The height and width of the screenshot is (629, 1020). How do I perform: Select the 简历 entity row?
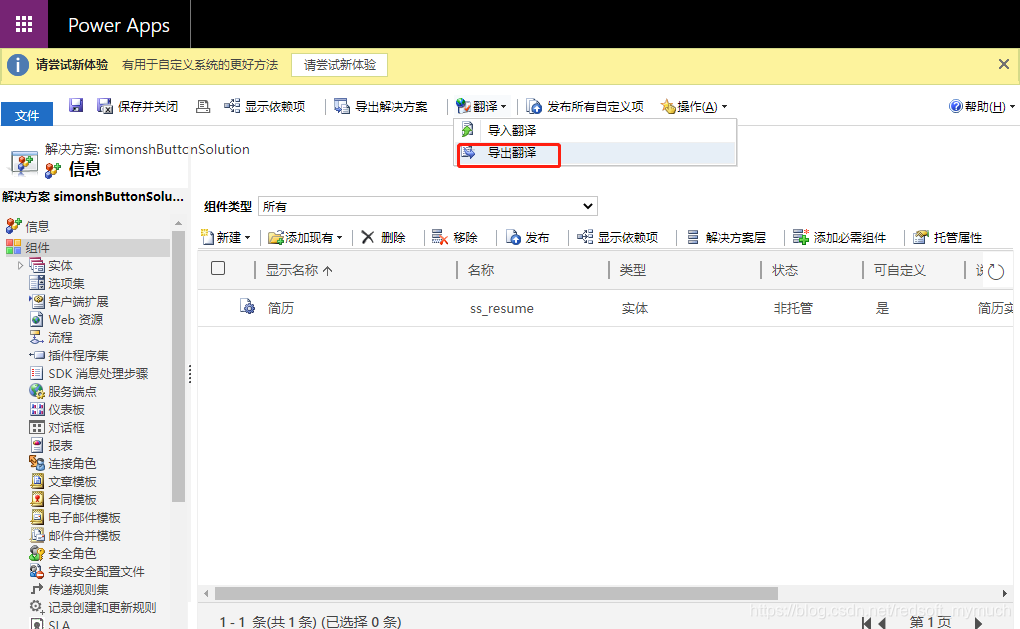pos(605,308)
